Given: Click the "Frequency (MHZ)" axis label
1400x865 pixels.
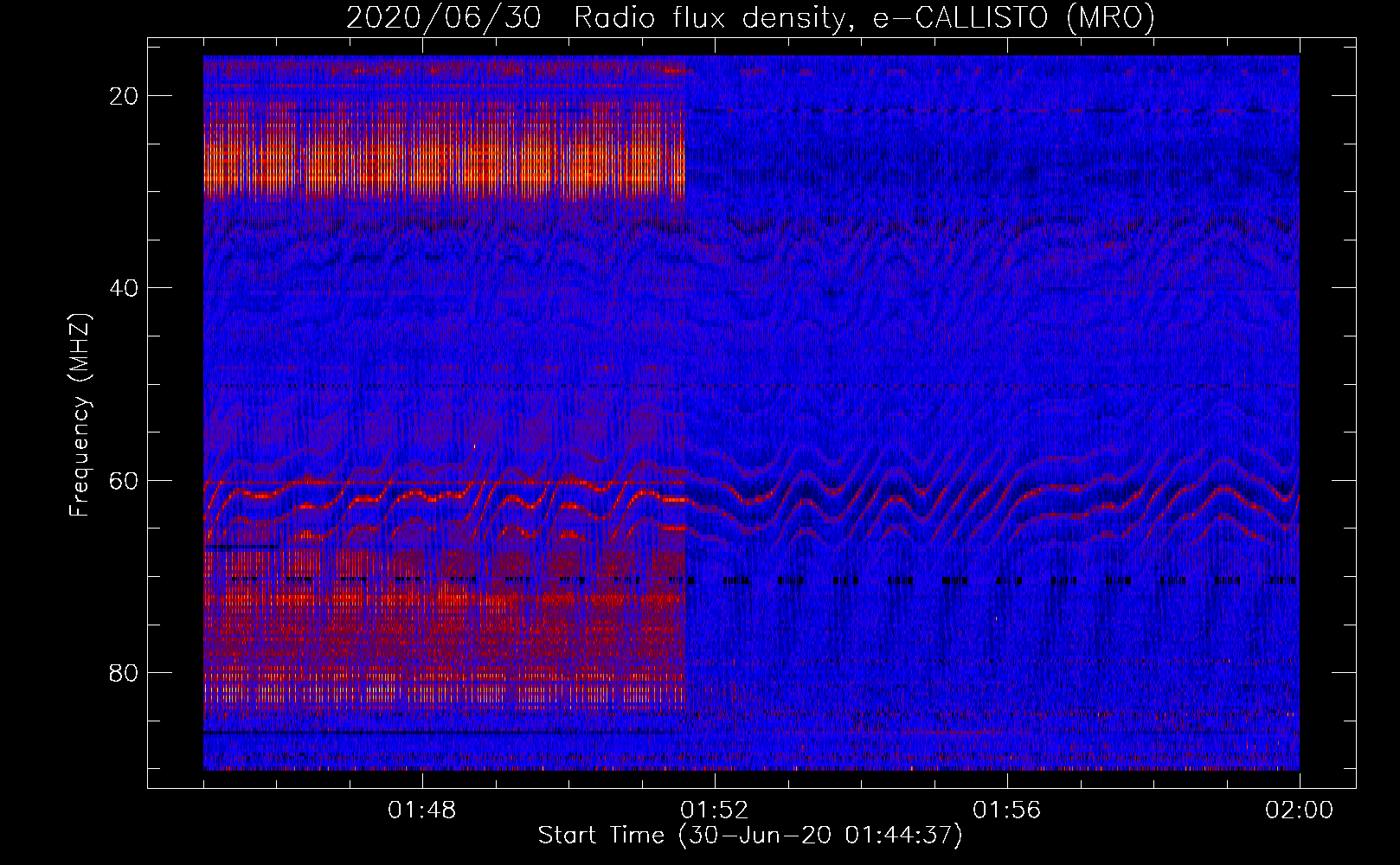Looking at the screenshot, I should [80, 415].
